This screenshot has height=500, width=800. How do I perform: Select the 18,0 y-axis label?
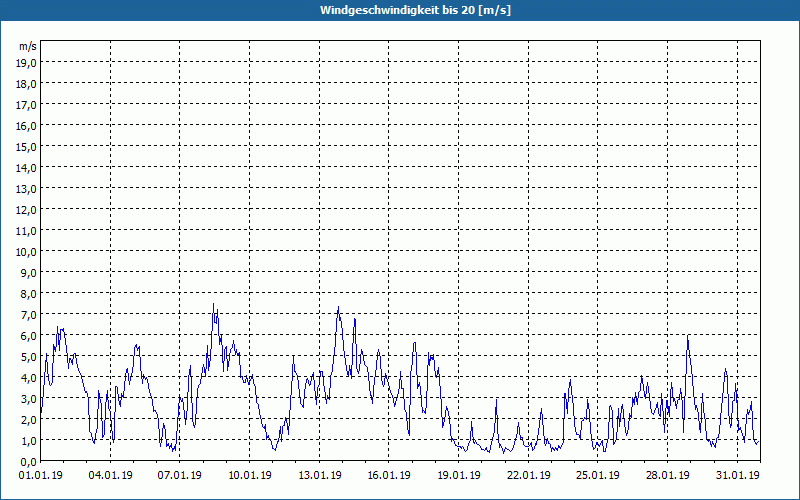tap(28, 84)
